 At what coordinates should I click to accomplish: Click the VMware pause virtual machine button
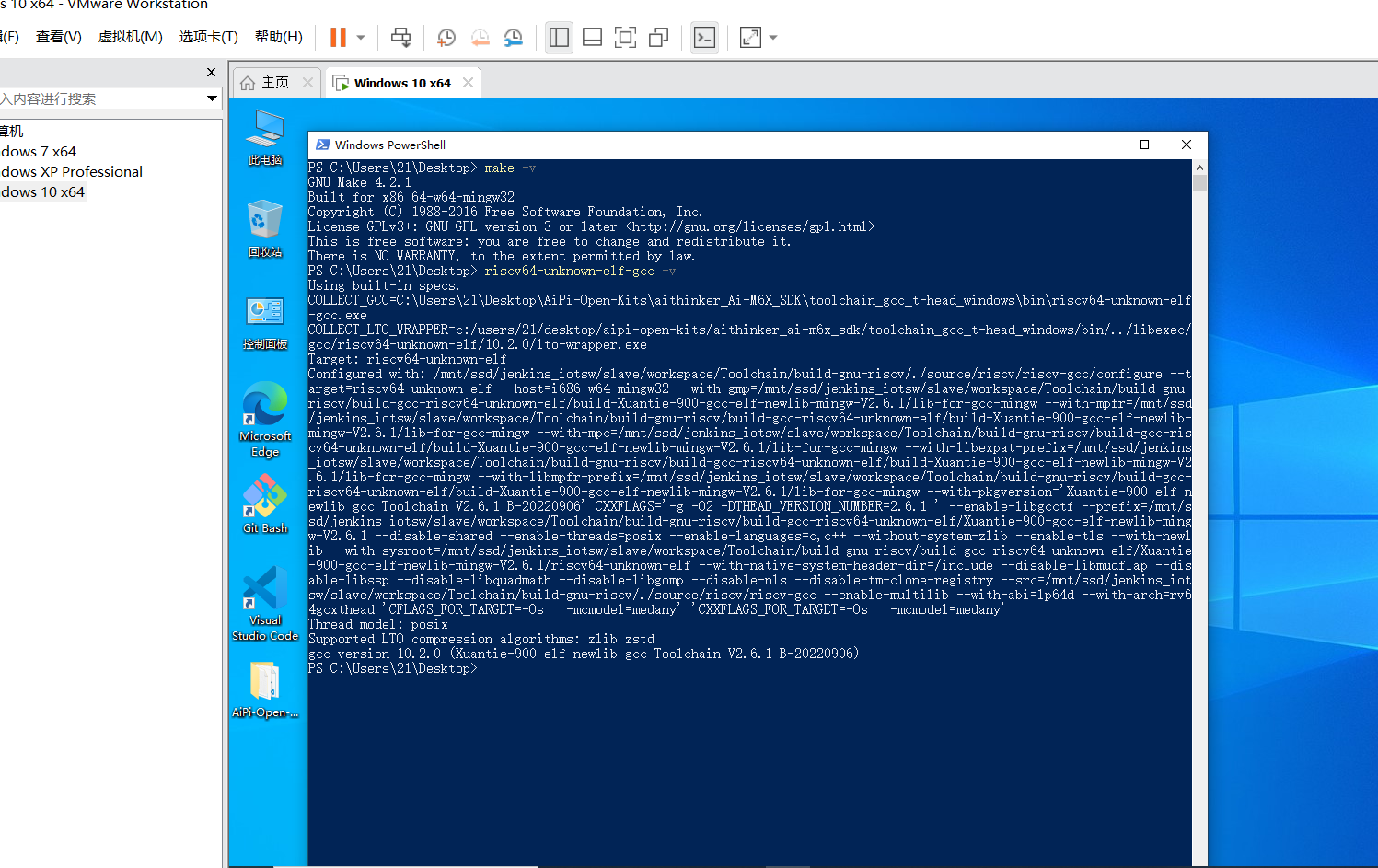point(338,38)
